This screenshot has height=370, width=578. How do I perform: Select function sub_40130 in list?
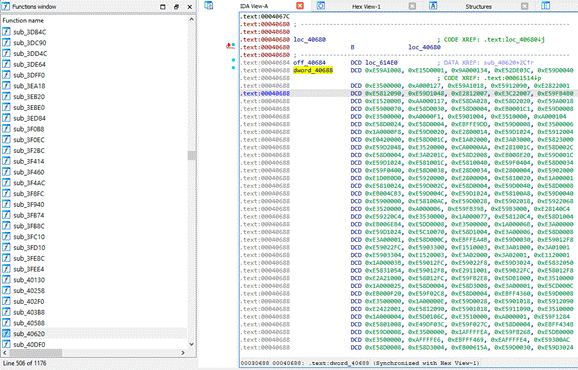click(x=29, y=280)
